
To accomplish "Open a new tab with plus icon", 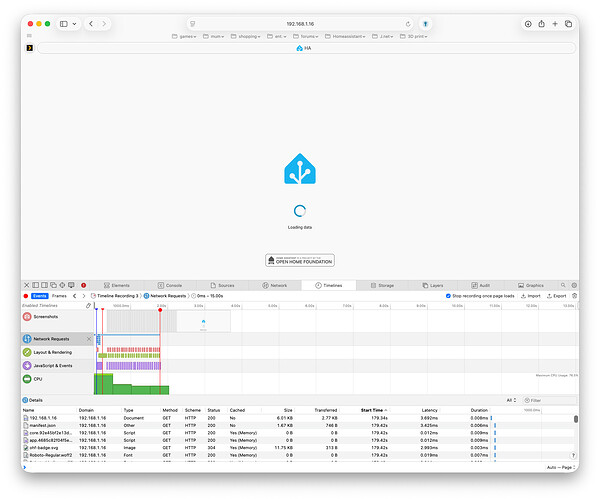I will [555, 24].
